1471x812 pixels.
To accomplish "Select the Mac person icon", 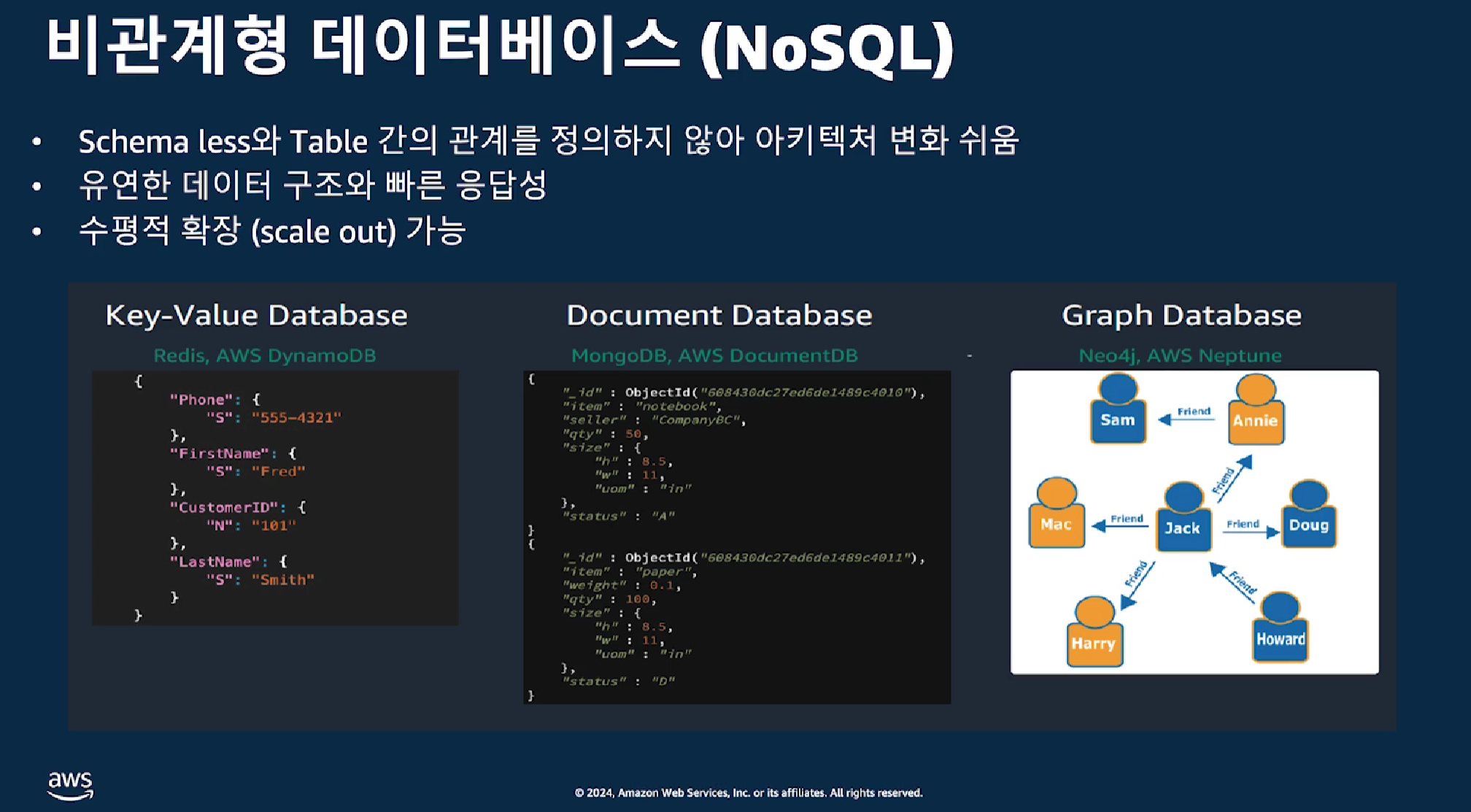I will click(1057, 513).
